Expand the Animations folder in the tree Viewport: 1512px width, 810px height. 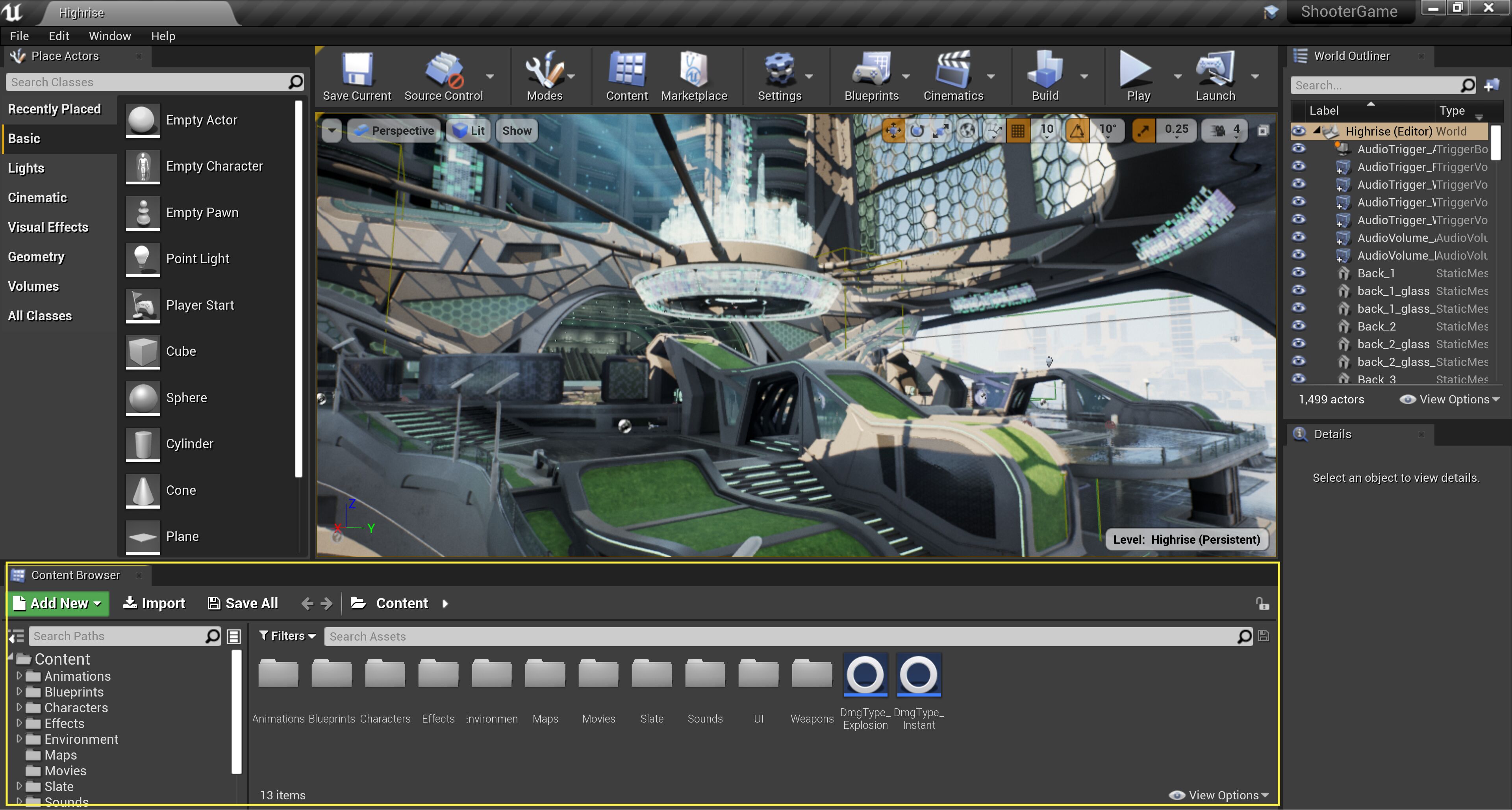tap(19, 676)
